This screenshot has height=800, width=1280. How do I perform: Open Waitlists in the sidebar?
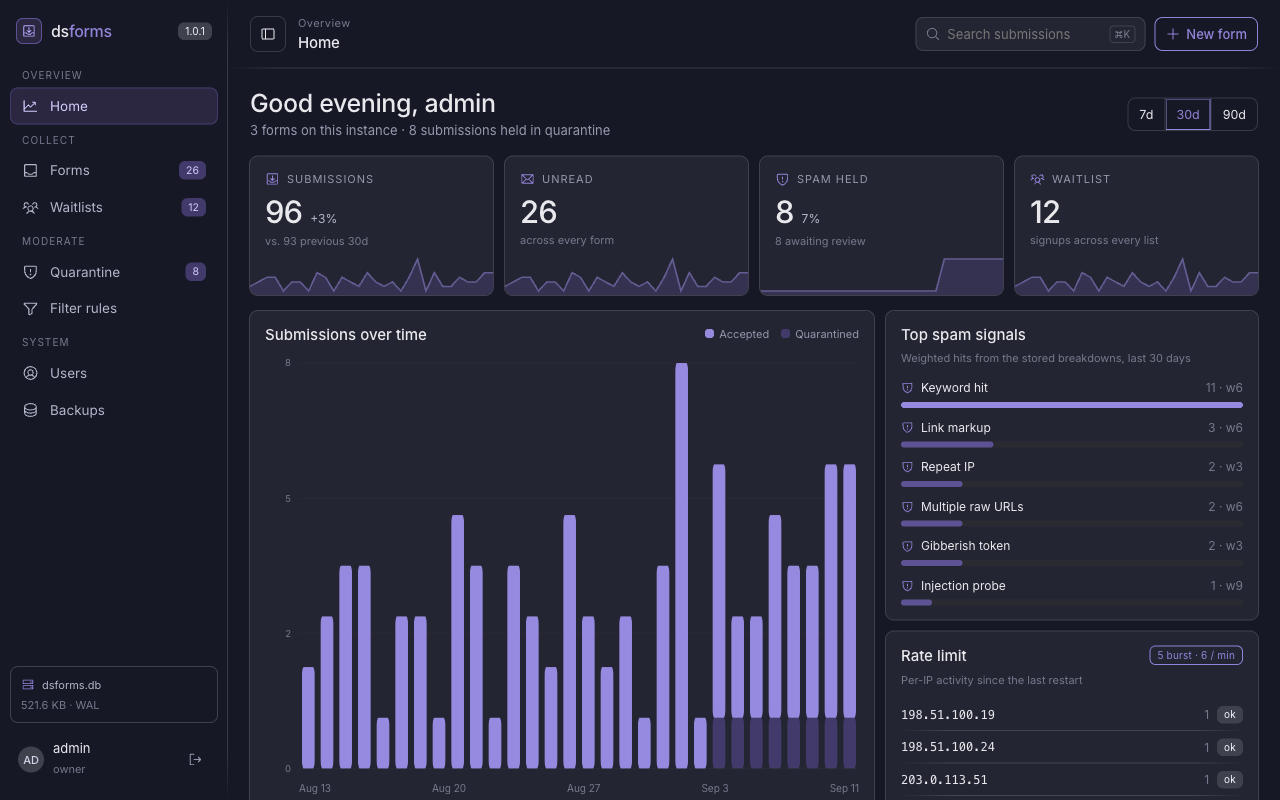(114, 207)
